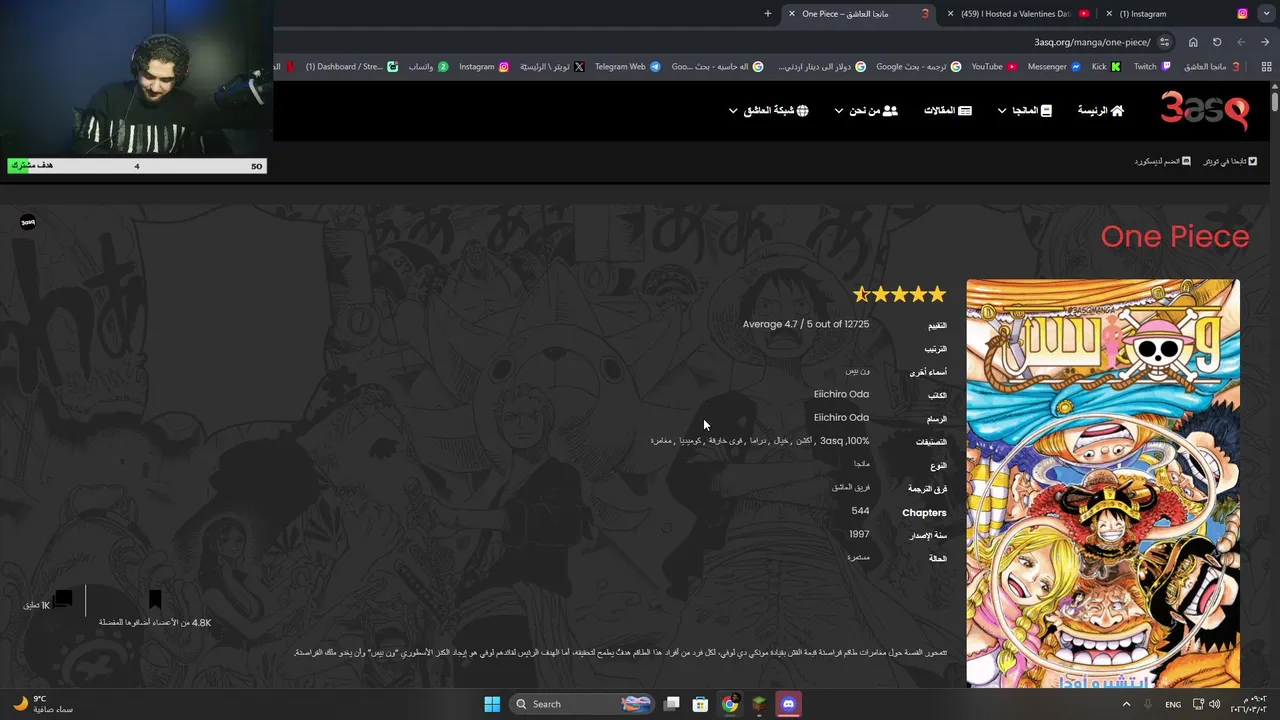Viewport: 1280px width, 720px height.
Task: Open the Dashboard / Stre... bookmark
Action: pyautogui.click(x=351, y=67)
